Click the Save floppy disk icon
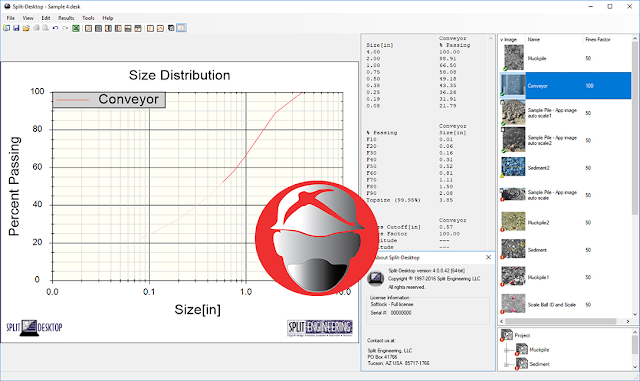Image resolution: width=640 pixels, height=381 pixels. pyautogui.click(x=16, y=28)
